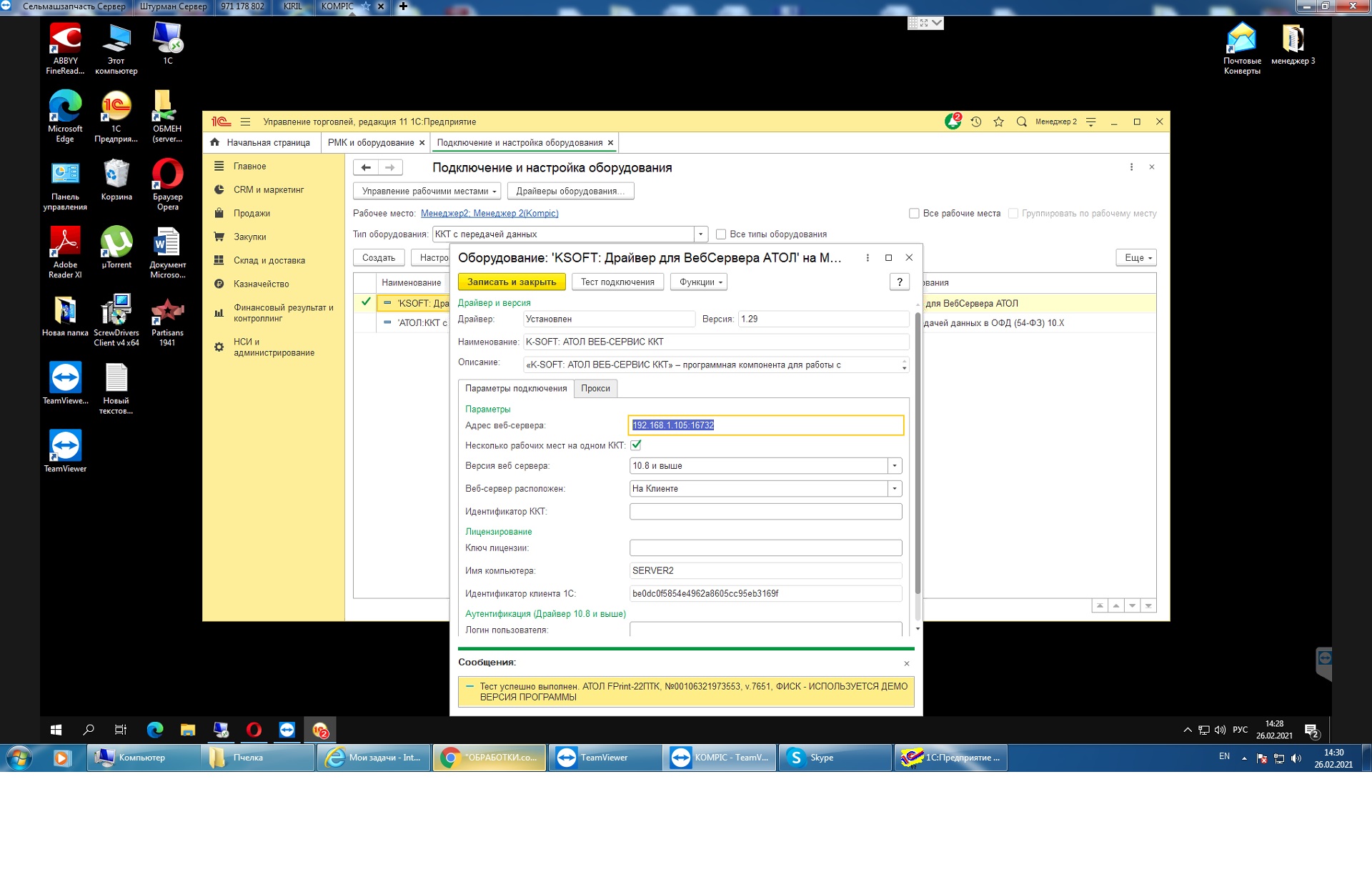Click the Создать button
The image size is (1372, 892).
(x=379, y=257)
